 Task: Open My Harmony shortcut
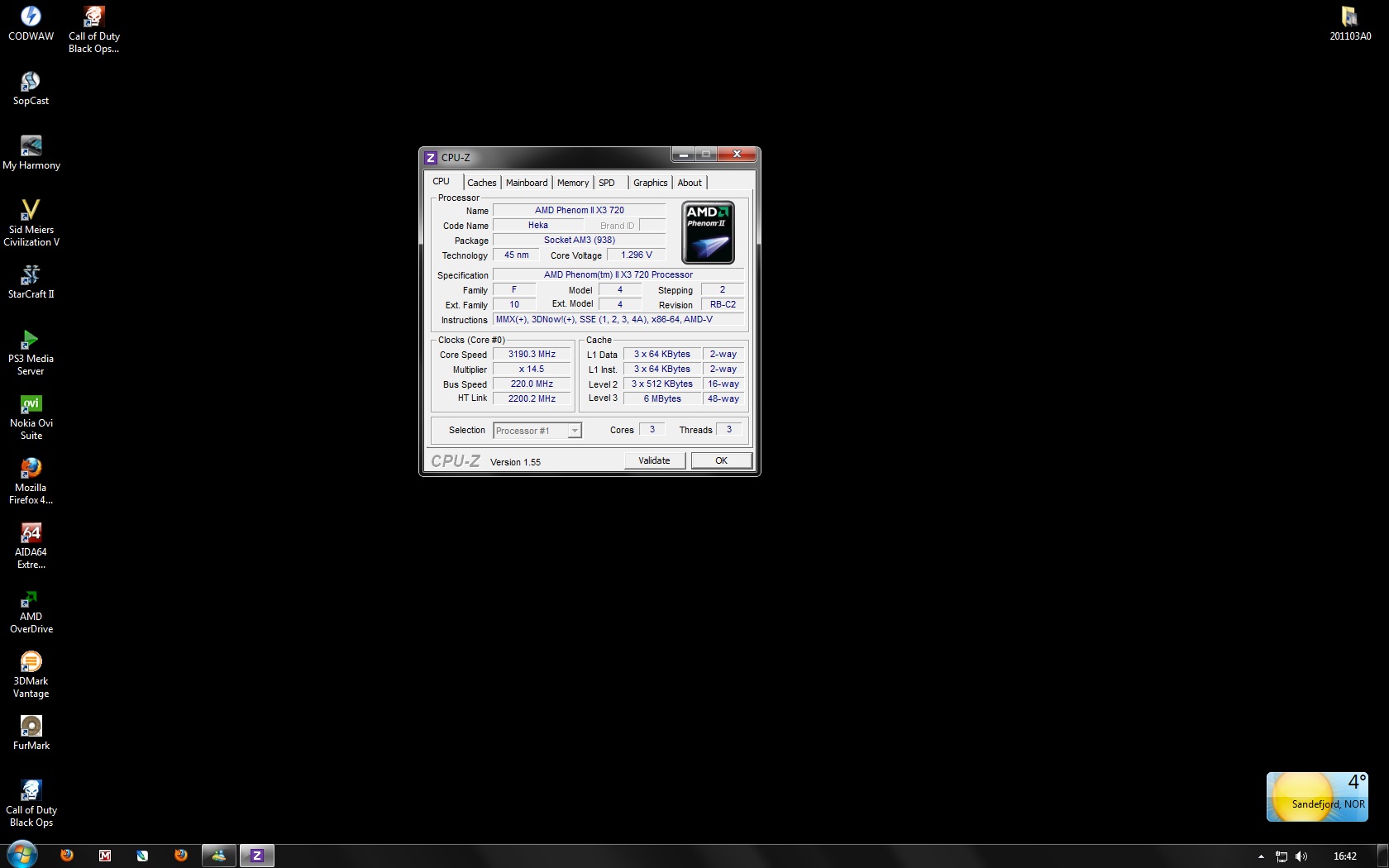click(31, 152)
